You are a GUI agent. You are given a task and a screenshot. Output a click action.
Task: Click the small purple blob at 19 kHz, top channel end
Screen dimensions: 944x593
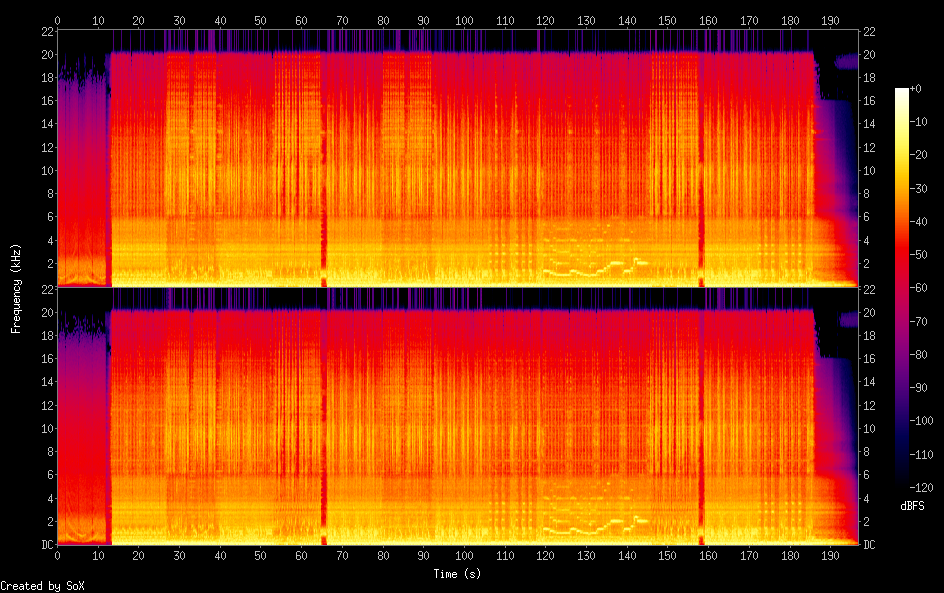coord(846,61)
